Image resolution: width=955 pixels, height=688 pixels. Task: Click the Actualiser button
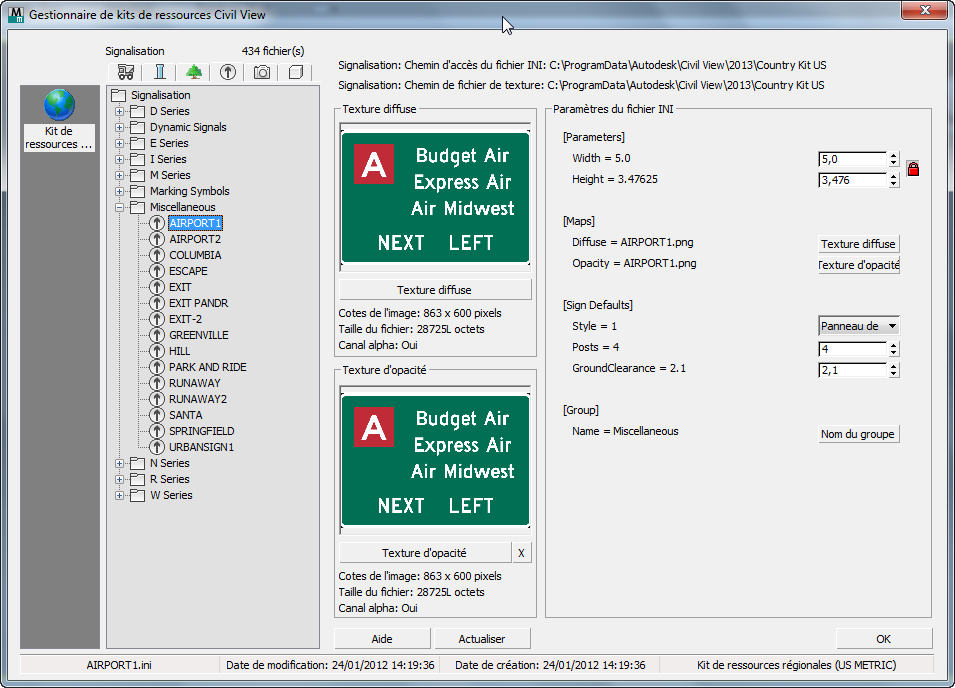[x=482, y=639]
